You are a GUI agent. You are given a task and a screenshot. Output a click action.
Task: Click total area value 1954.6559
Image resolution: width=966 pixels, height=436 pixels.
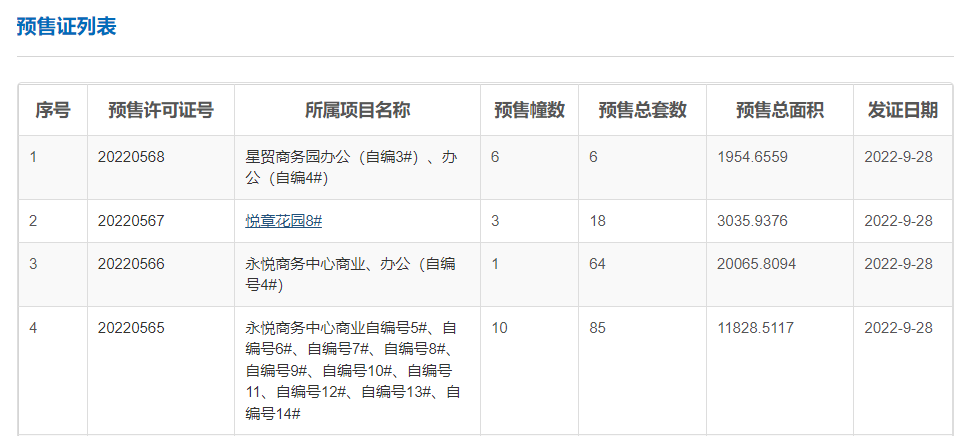752,157
